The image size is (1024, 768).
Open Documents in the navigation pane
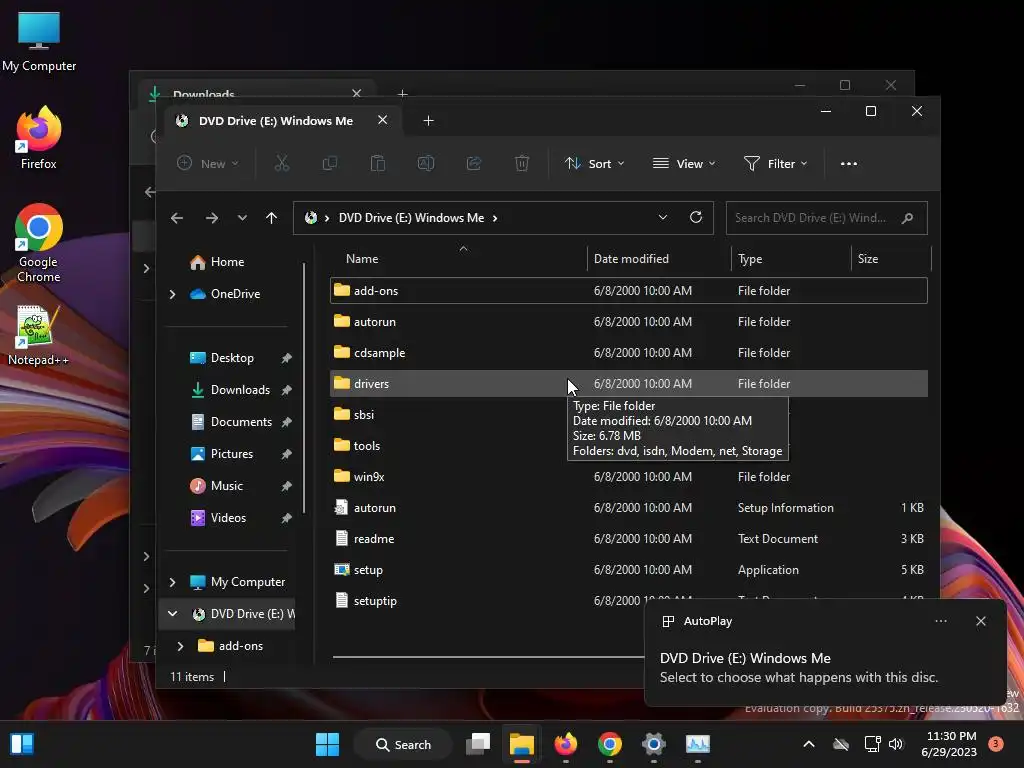click(x=240, y=422)
